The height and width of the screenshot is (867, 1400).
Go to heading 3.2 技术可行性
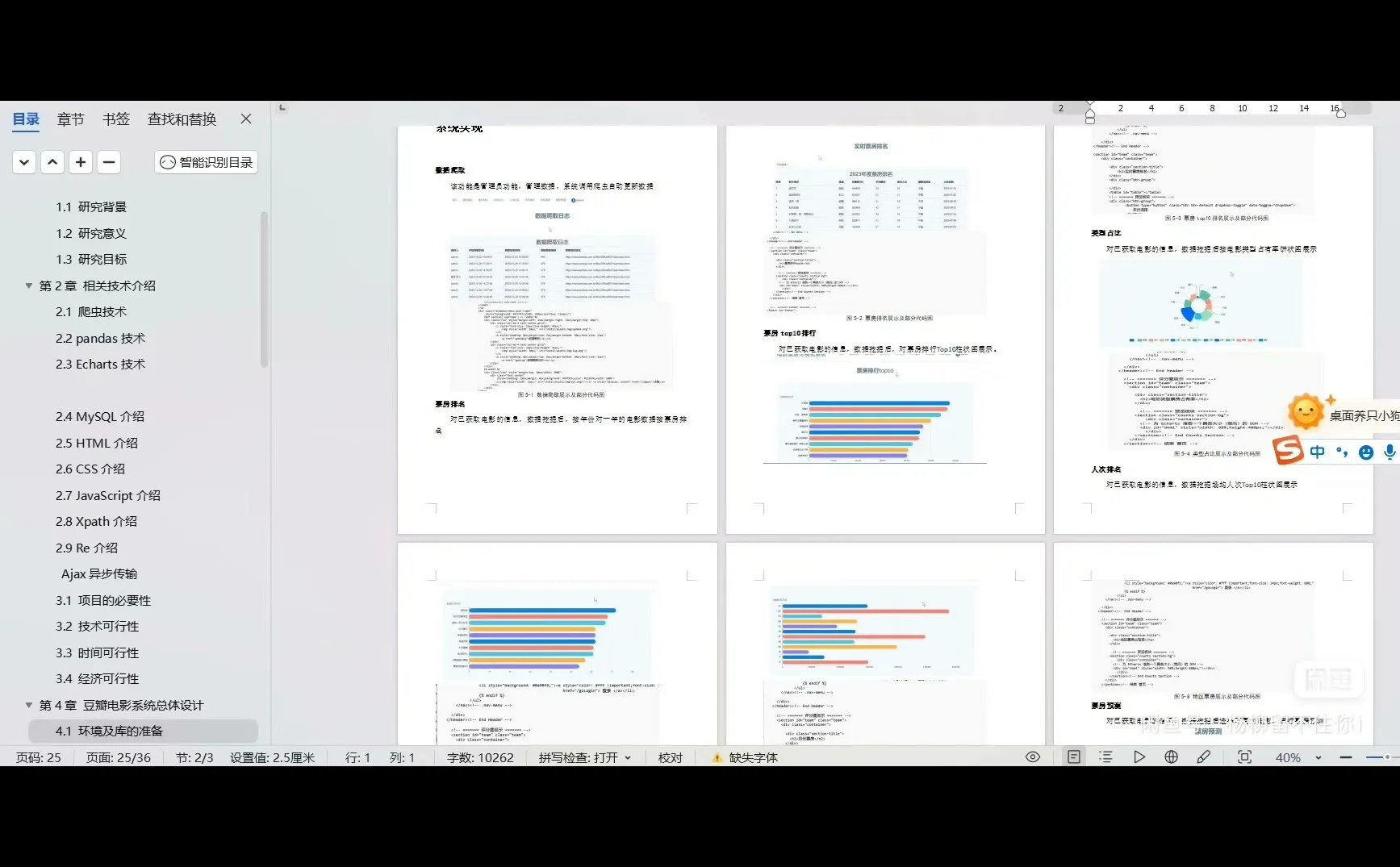click(98, 627)
